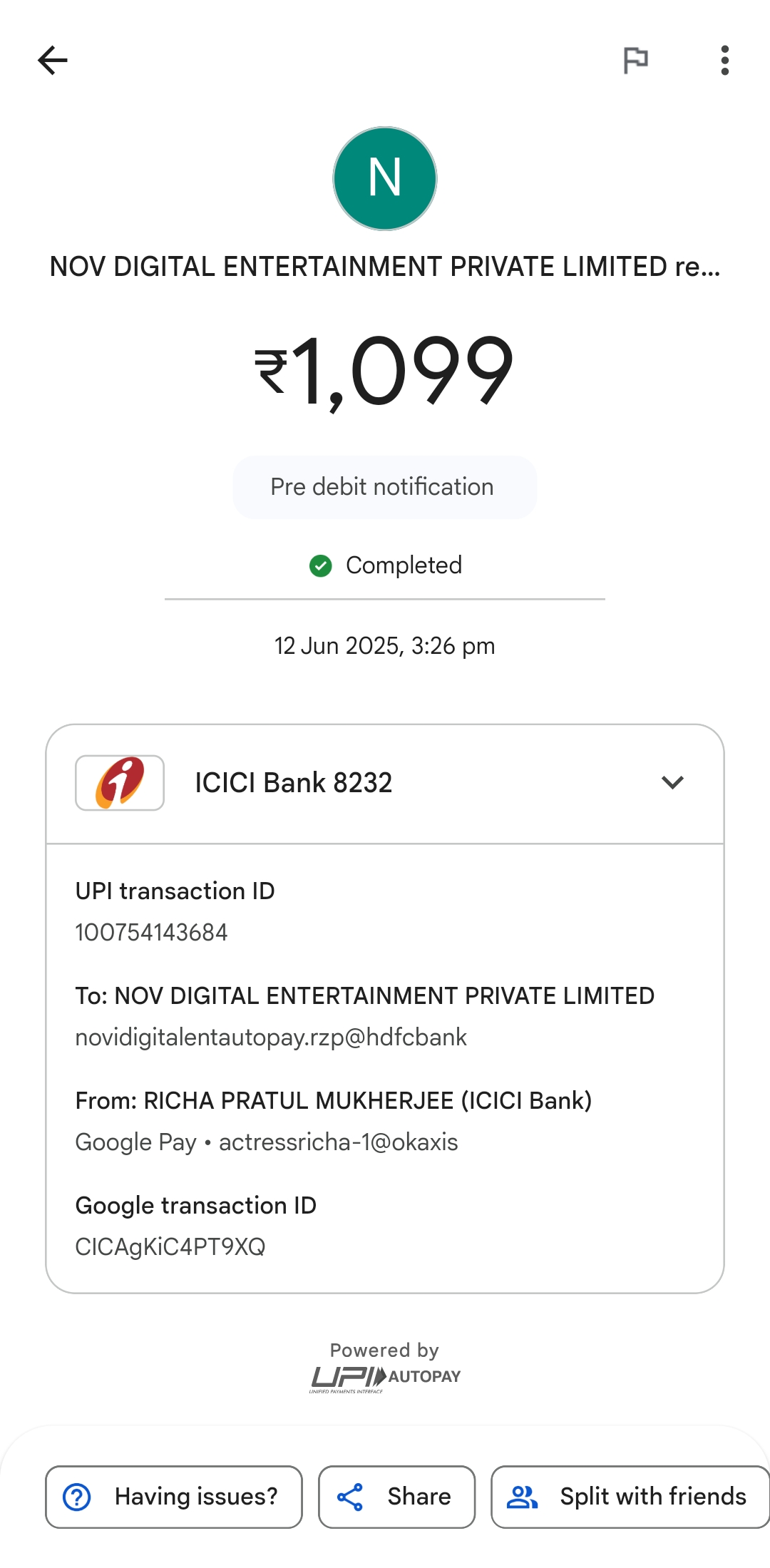This screenshot has height=1568, width=770.
Task: Choose Split with friends
Action: tap(630, 1497)
